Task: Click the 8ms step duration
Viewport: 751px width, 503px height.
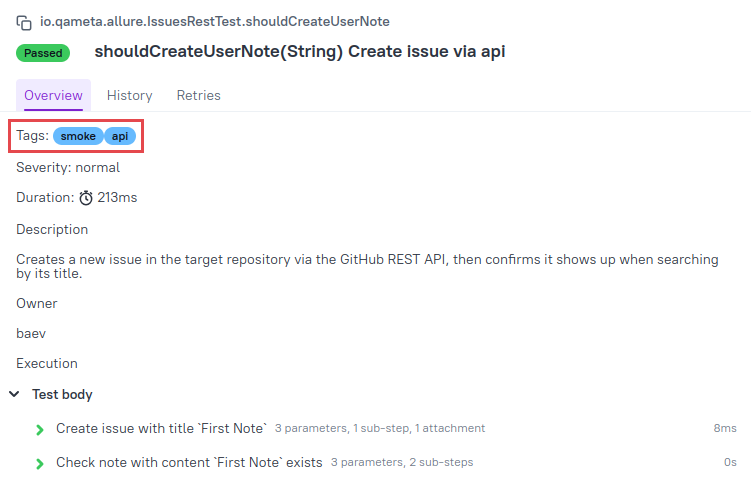Action: tap(725, 428)
